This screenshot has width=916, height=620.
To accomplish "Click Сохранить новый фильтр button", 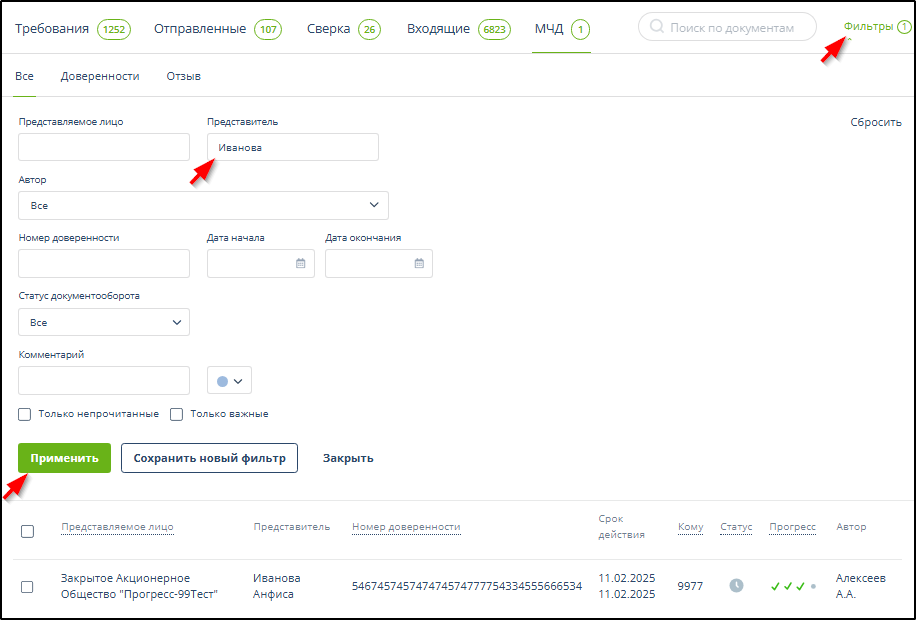I will [209, 458].
